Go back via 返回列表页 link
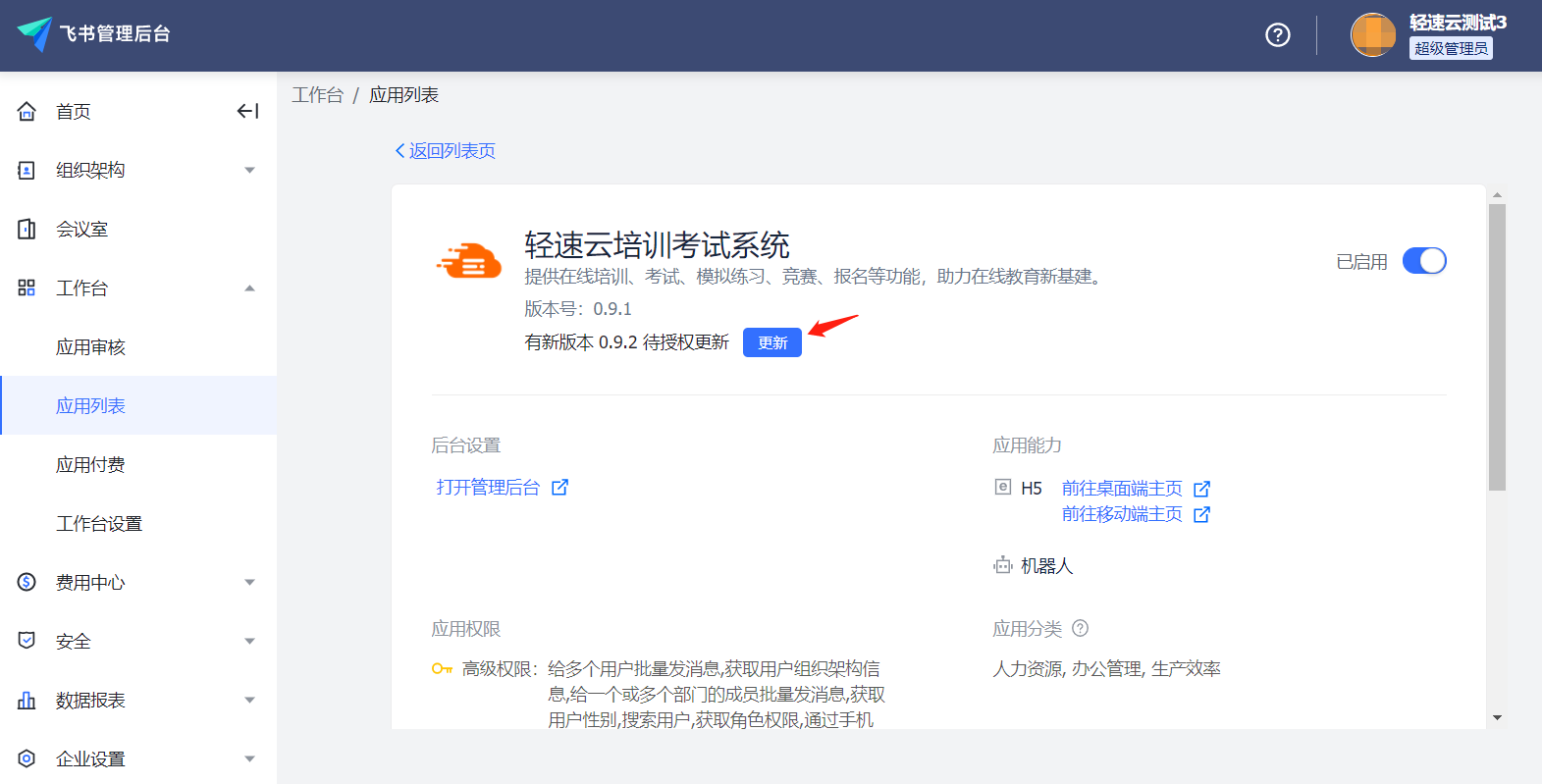The height and width of the screenshot is (784, 1542). point(446,150)
